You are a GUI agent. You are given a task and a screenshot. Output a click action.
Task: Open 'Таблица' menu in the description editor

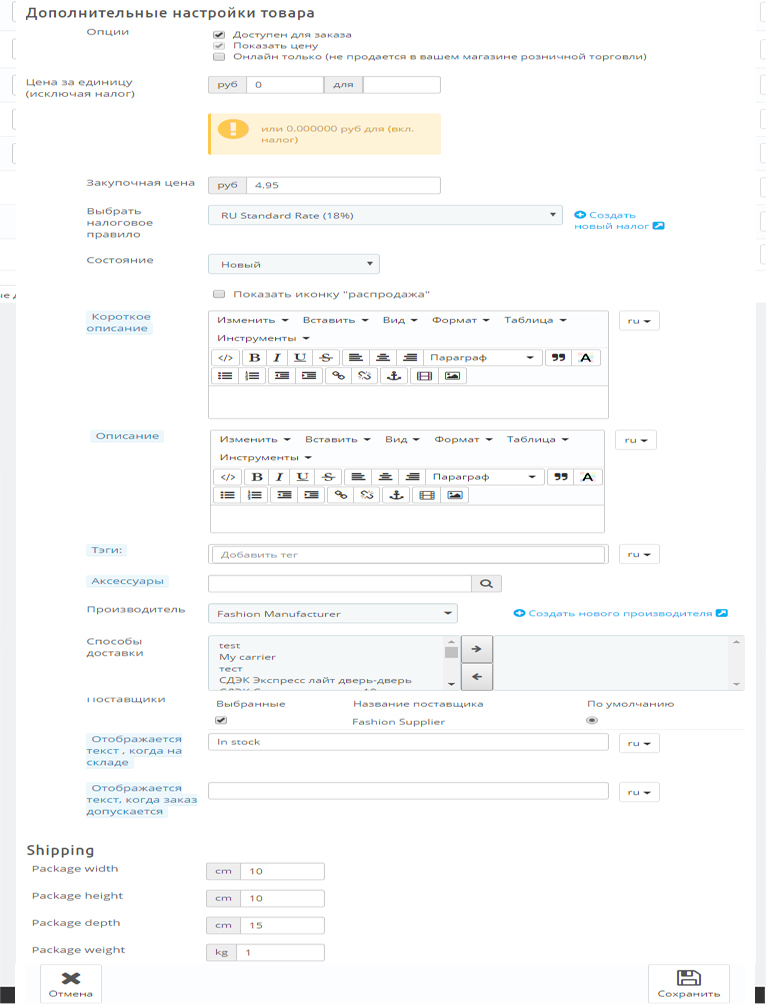(537, 439)
